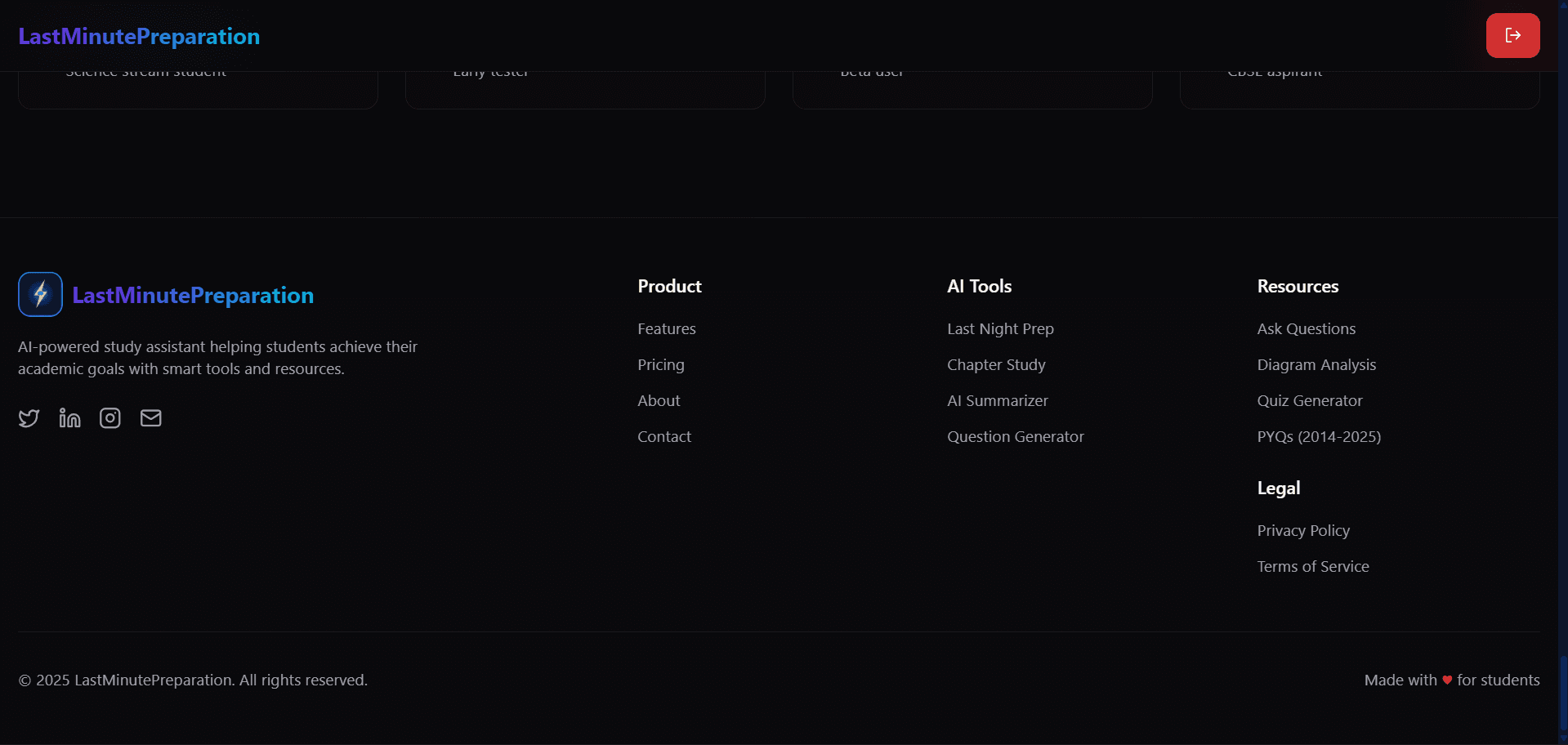Click the red logout icon top right
The width and height of the screenshot is (1568, 745).
pos(1512,34)
